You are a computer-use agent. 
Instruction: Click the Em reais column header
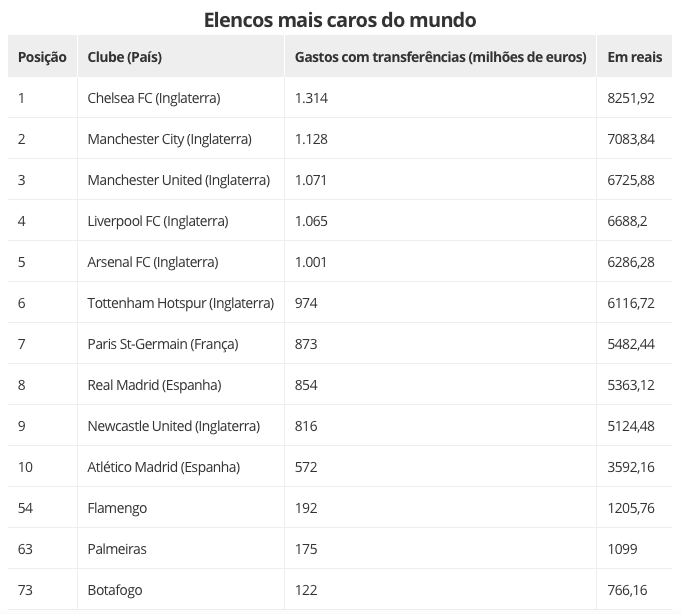pyautogui.click(x=634, y=57)
